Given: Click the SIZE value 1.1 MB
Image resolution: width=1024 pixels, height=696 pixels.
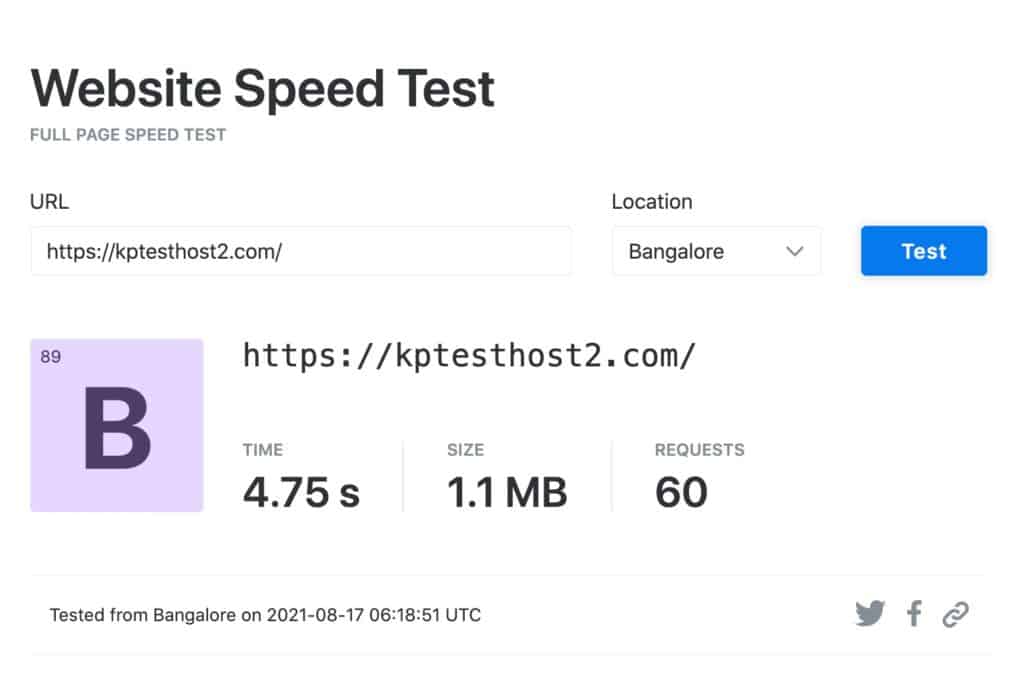Looking at the screenshot, I should coord(505,490).
